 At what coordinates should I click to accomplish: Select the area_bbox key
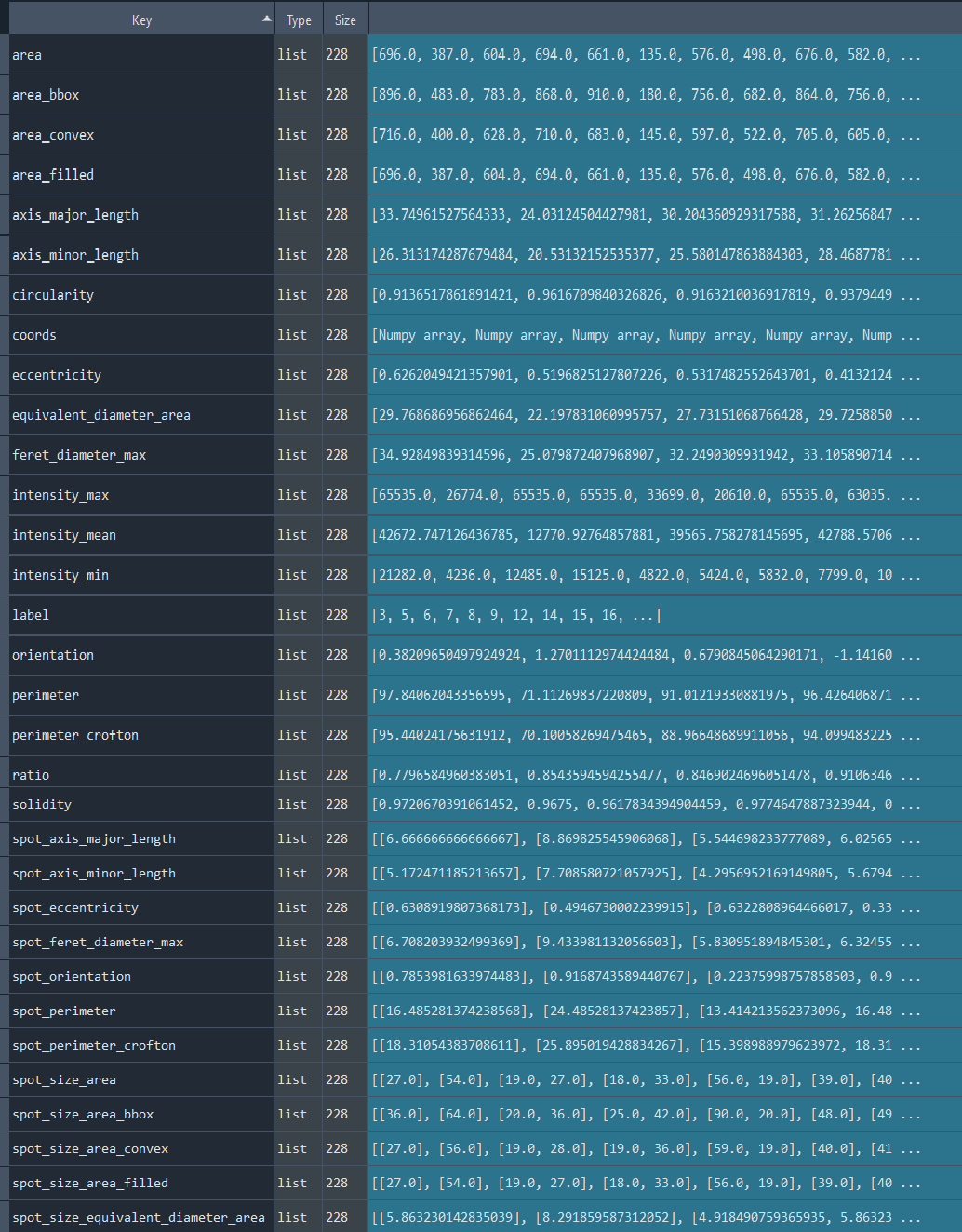click(46, 95)
